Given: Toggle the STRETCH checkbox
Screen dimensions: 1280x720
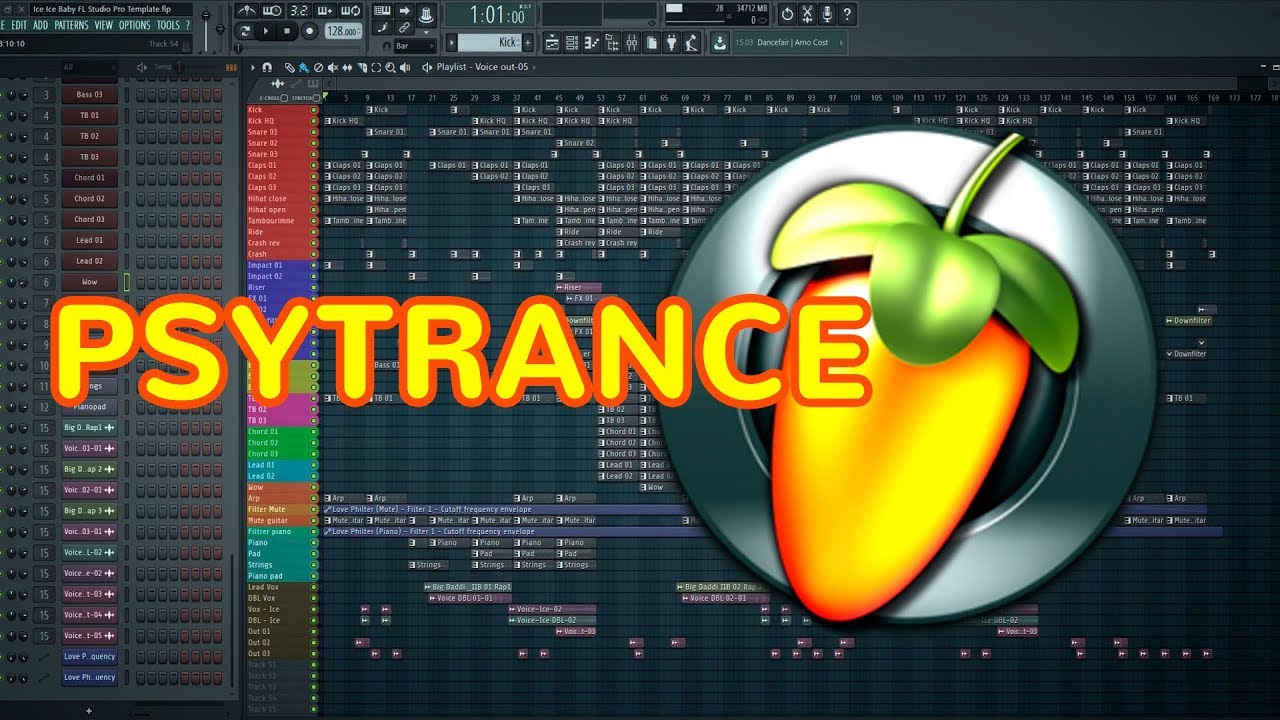Looking at the screenshot, I should point(316,98).
